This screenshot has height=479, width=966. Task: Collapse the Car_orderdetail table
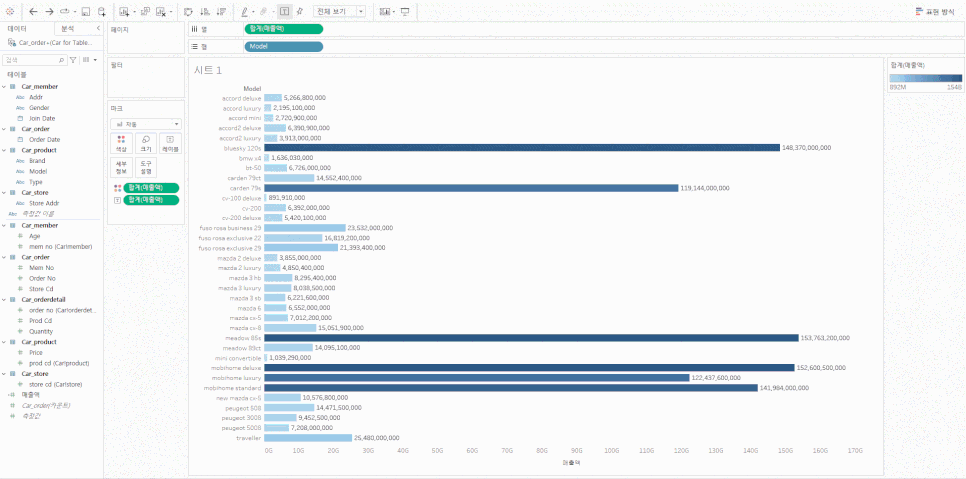click(6, 299)
